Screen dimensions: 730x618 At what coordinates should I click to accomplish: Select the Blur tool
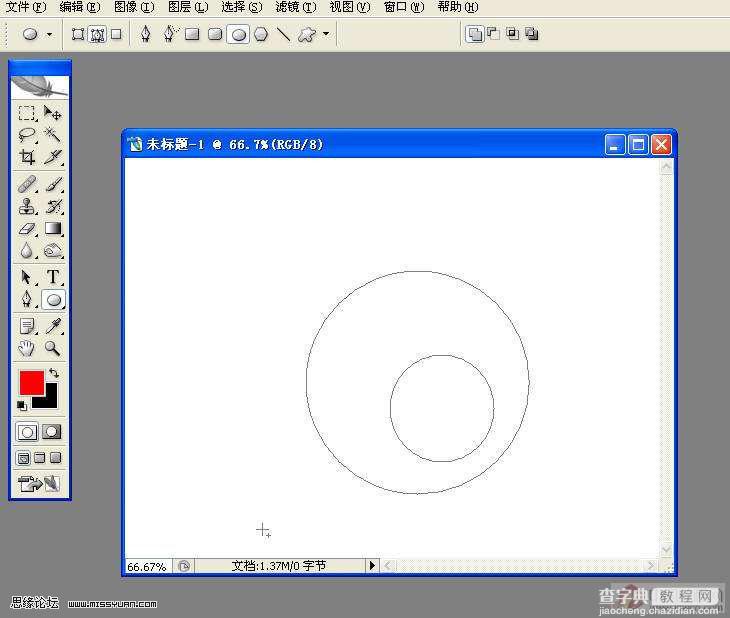point(27,251)
